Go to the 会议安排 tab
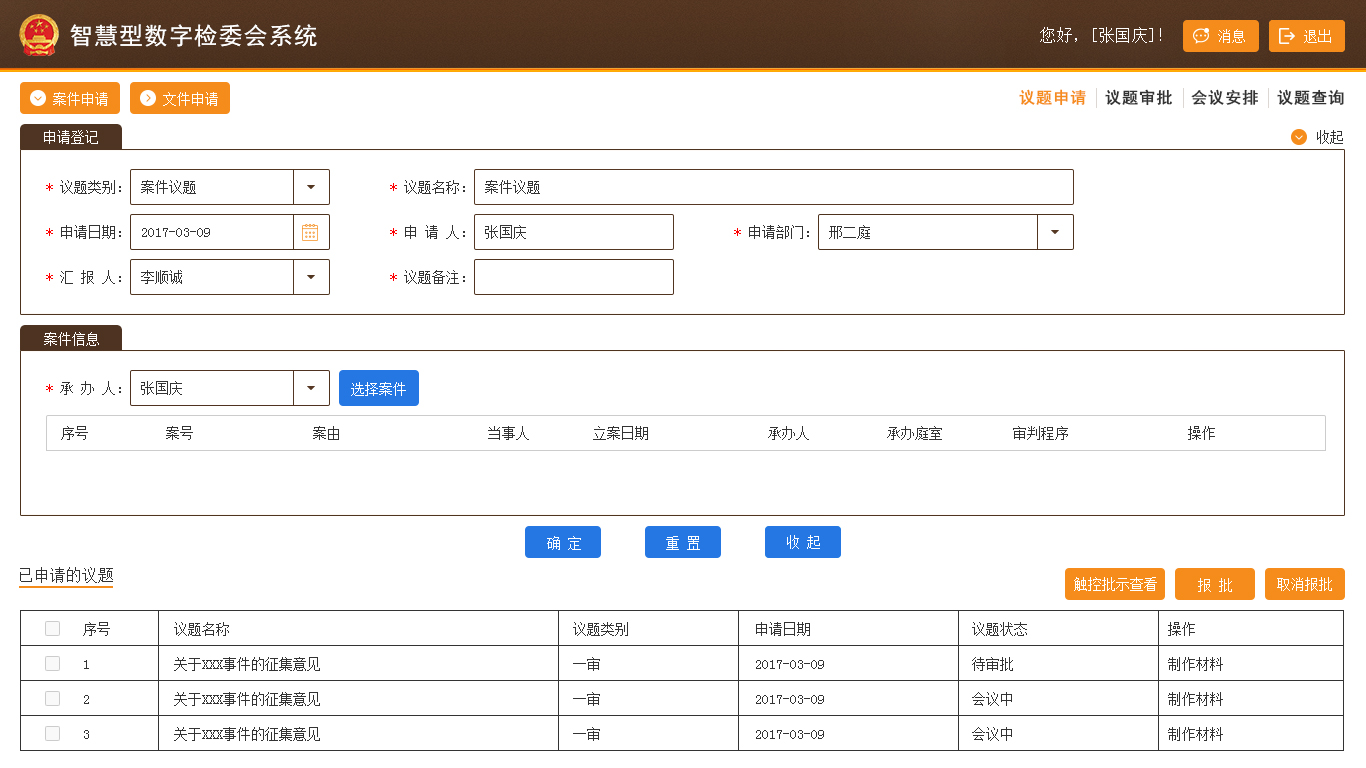The image size is (1366, 768). 1224,98
